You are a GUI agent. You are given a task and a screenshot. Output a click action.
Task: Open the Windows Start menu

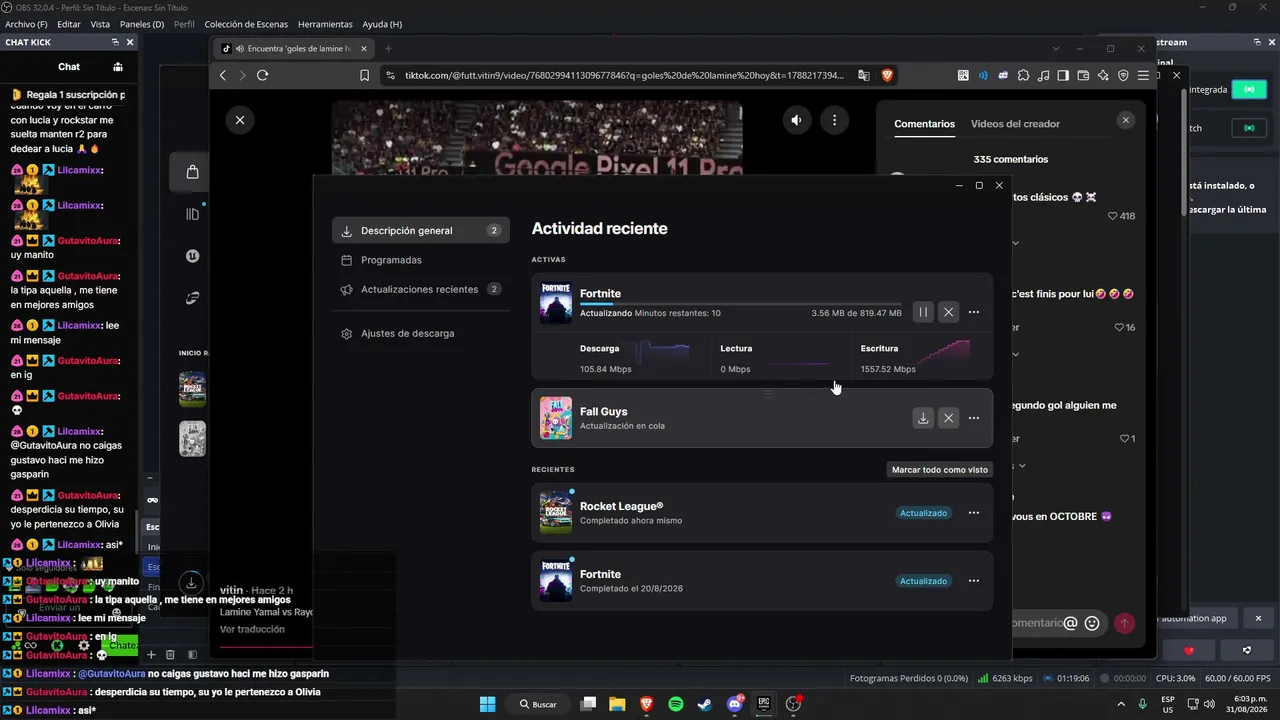487,704
